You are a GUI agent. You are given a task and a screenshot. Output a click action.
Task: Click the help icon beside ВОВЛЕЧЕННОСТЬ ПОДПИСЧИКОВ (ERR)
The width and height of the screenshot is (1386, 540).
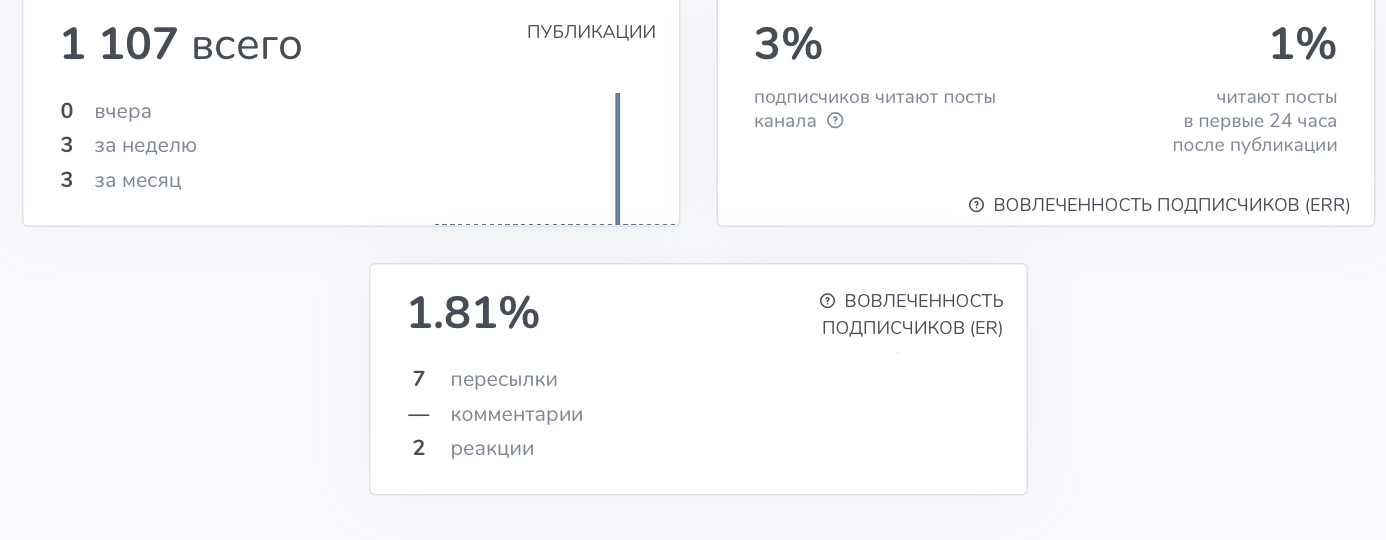976,205
